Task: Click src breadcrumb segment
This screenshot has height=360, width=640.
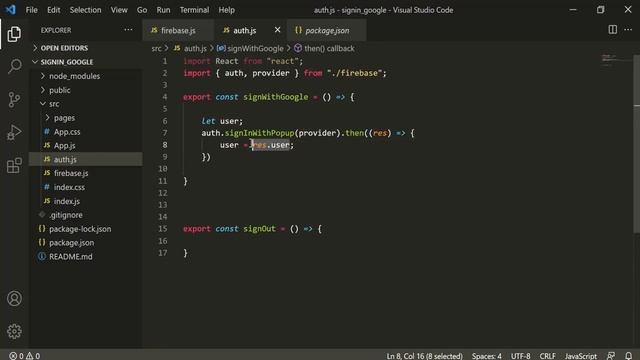Action: point(156,49)
